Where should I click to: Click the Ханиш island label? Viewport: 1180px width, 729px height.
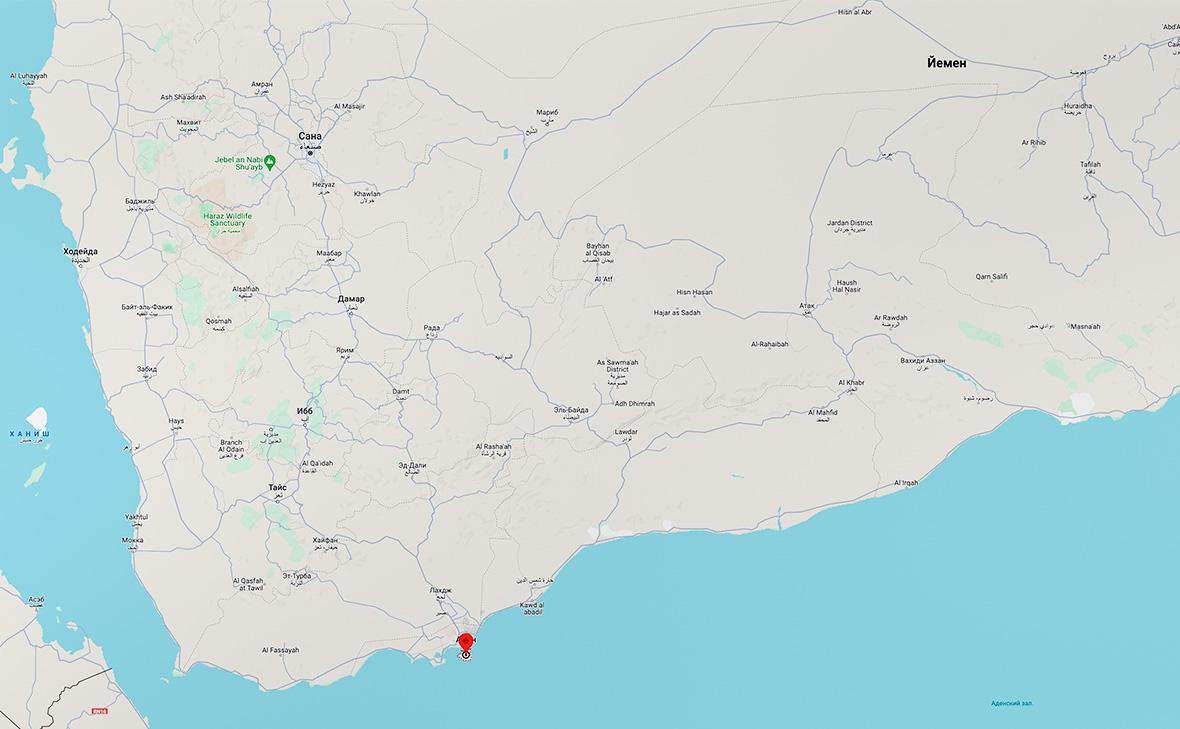pos(29,434)
